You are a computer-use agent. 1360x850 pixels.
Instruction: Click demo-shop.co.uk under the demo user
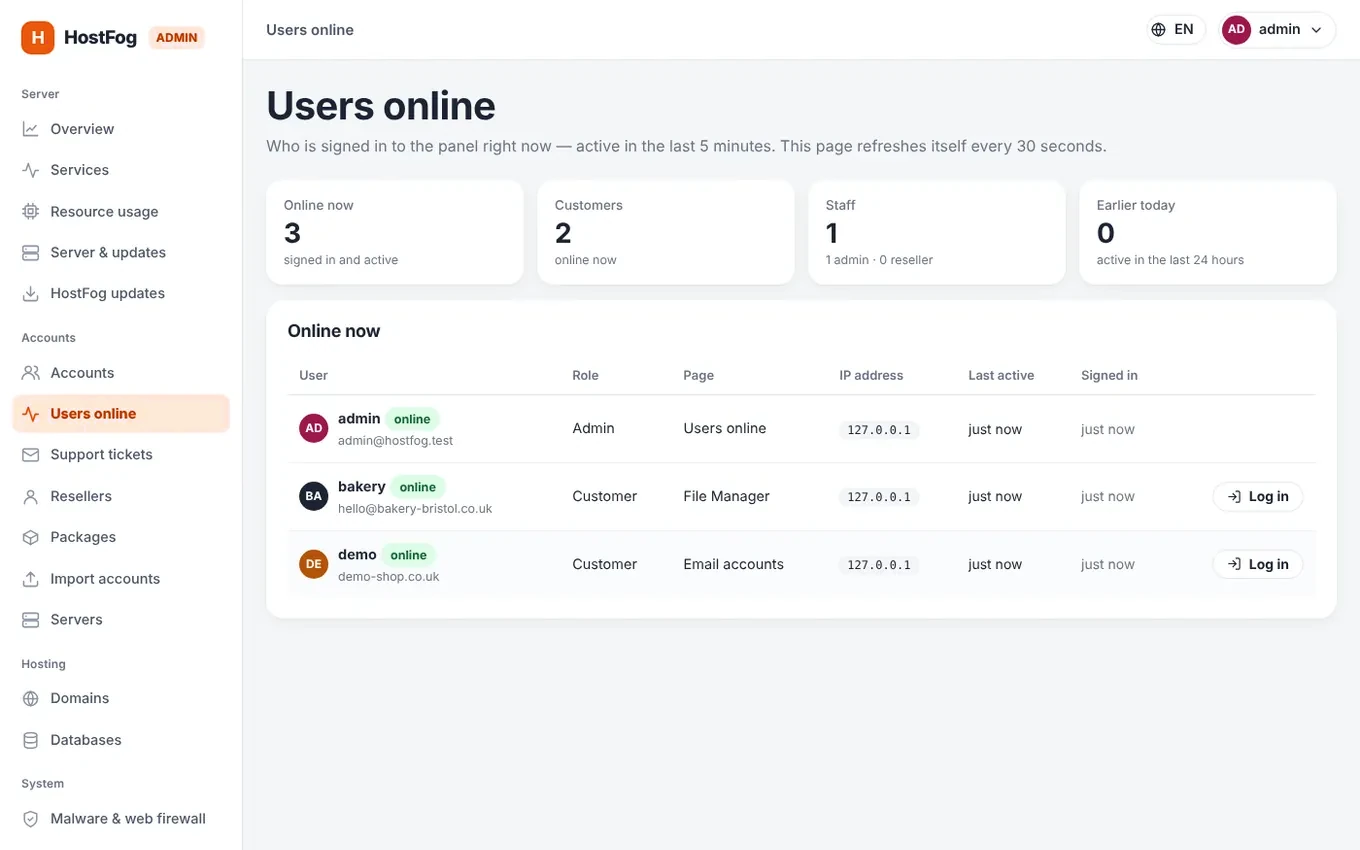point(389,576)
